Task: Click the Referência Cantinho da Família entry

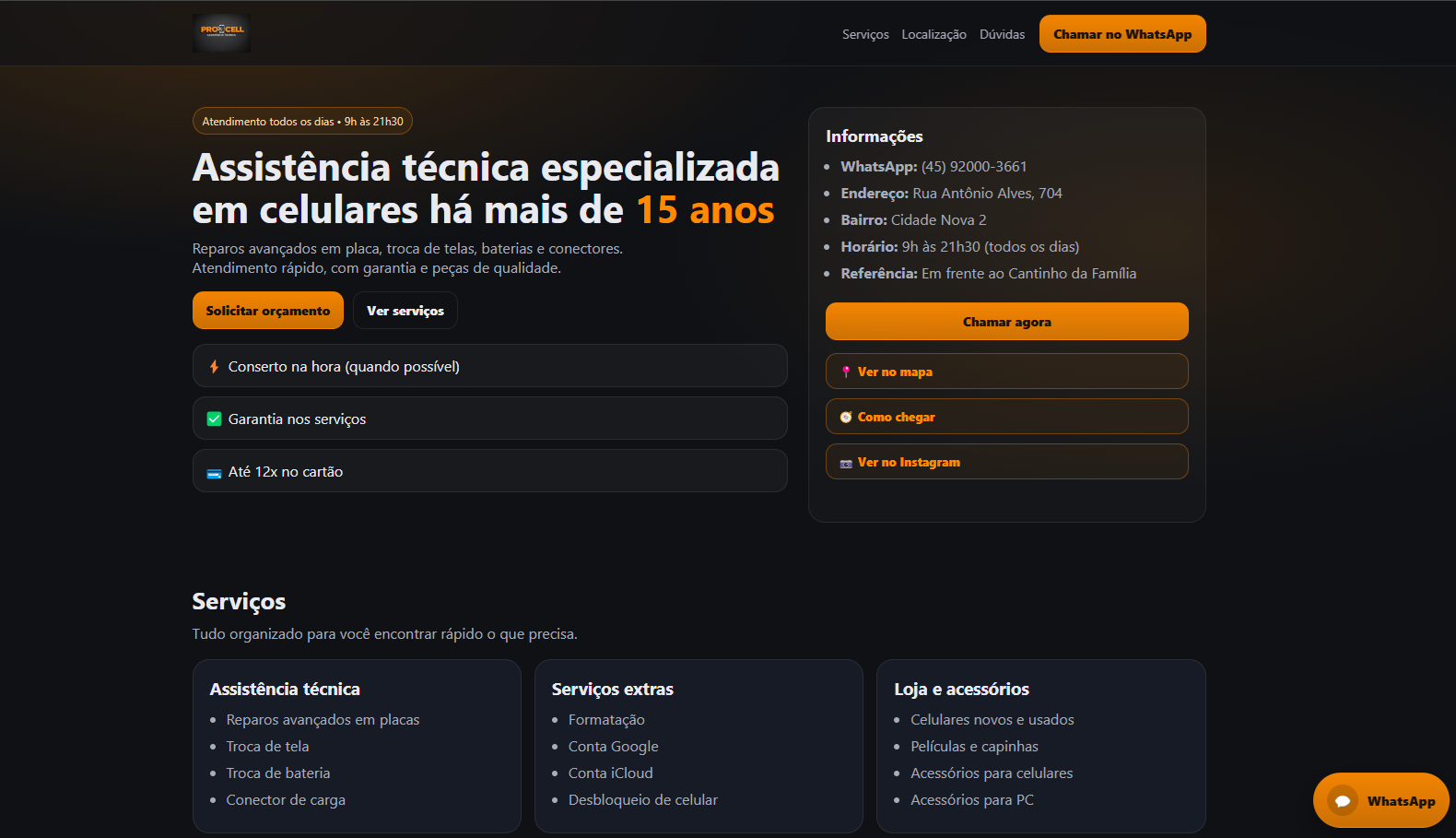Action: point(989,274)
